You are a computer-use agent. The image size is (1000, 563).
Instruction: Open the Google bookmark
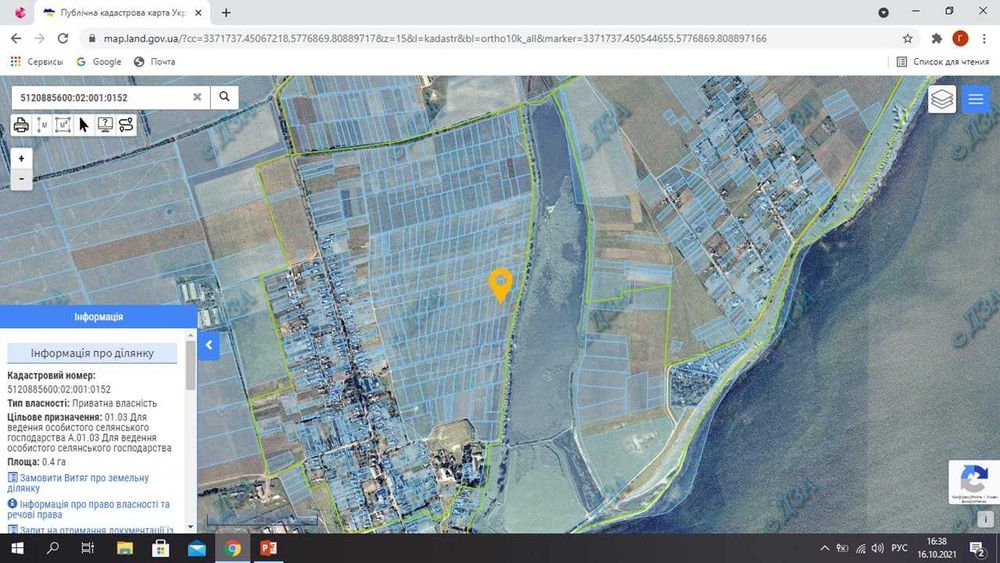tap(99, 62)
